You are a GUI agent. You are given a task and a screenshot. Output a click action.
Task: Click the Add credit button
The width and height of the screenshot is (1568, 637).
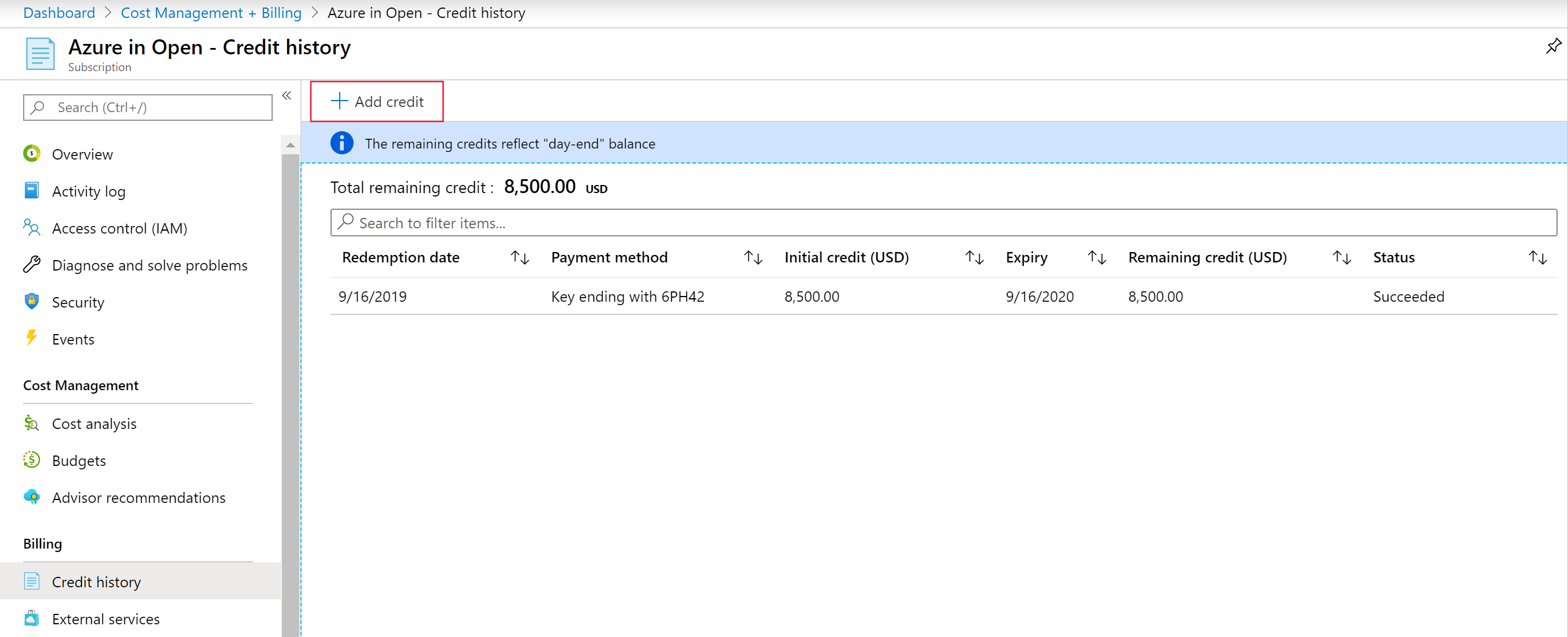coord(377,102)
